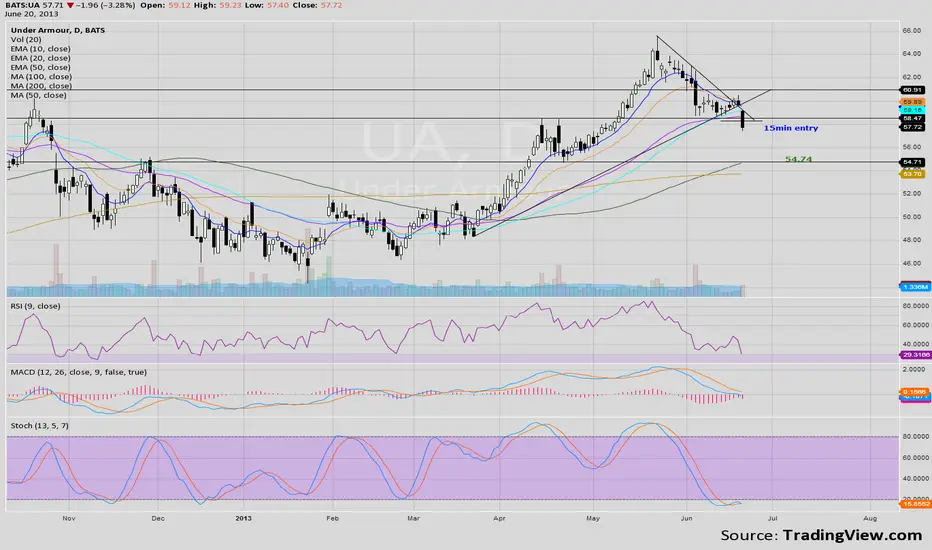Click the Feb label on time axis
The image size is (932, 550).
click(x=332, y=518)
